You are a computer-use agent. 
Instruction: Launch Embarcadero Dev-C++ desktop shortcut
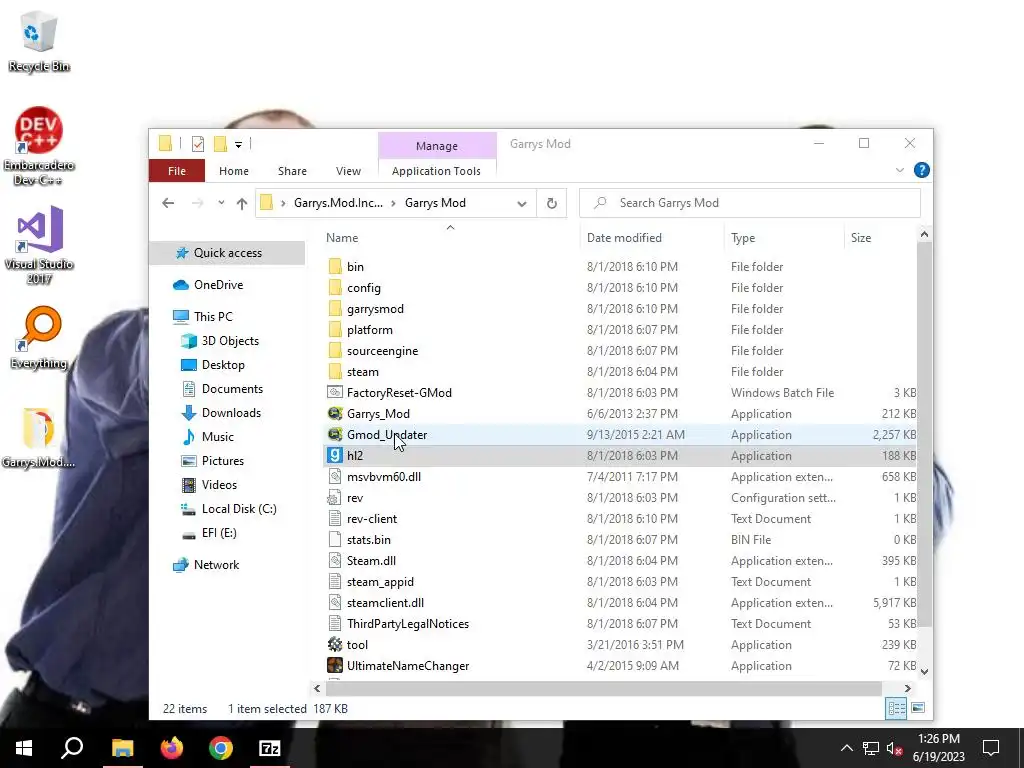39,146
